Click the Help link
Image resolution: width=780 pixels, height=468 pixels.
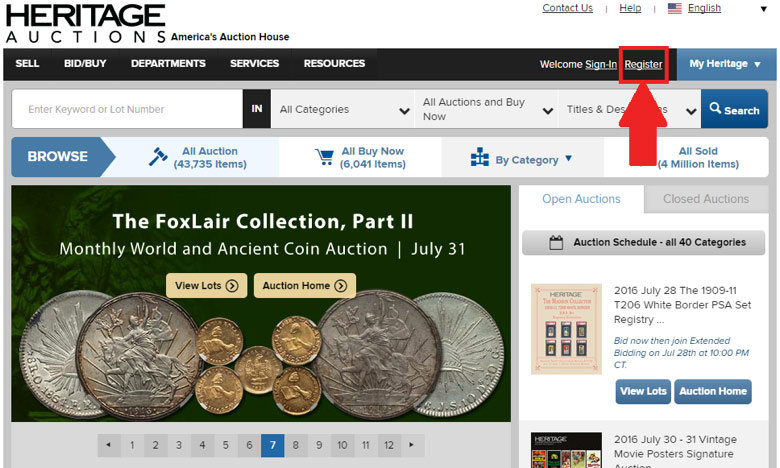coord(630,8)
